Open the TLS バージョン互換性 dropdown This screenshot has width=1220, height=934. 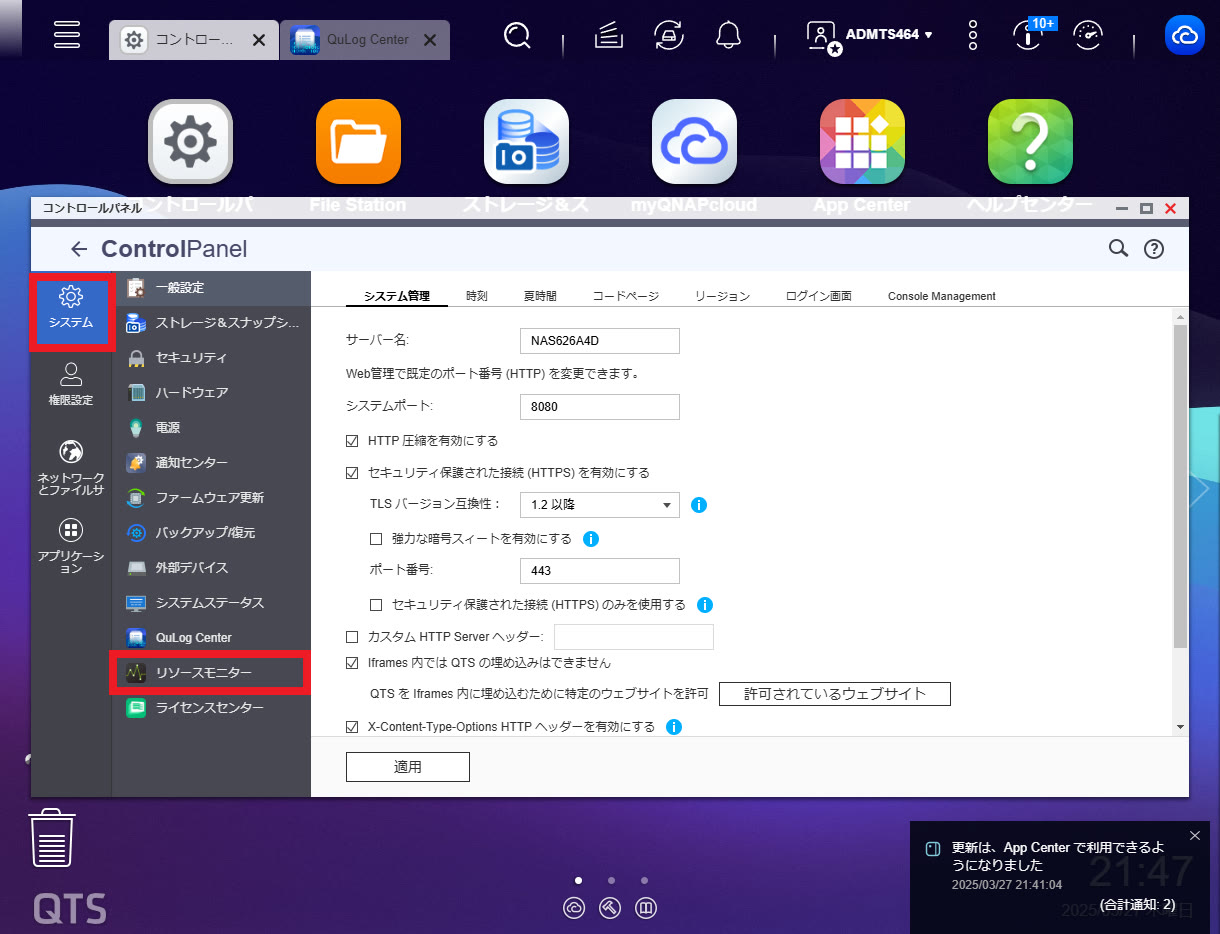point(600,505)
